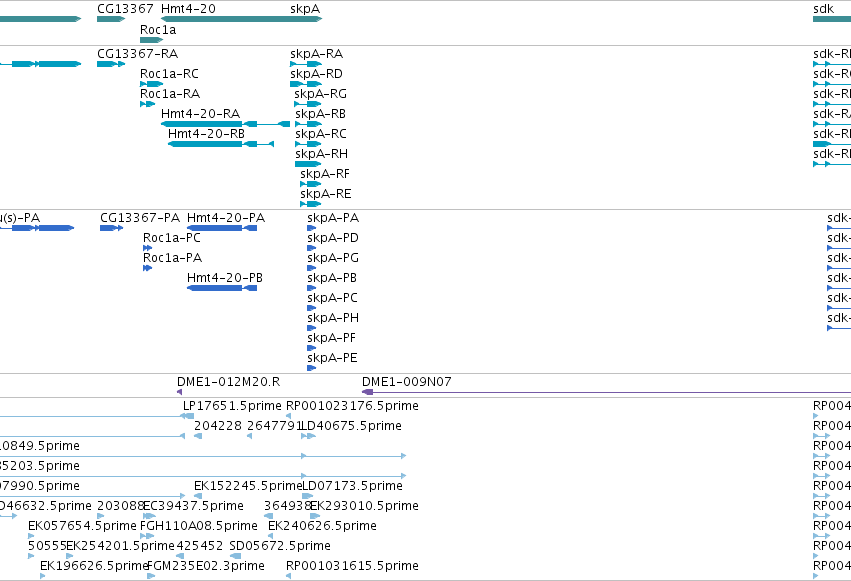Select protein skpA-PC

click(332, 298)
